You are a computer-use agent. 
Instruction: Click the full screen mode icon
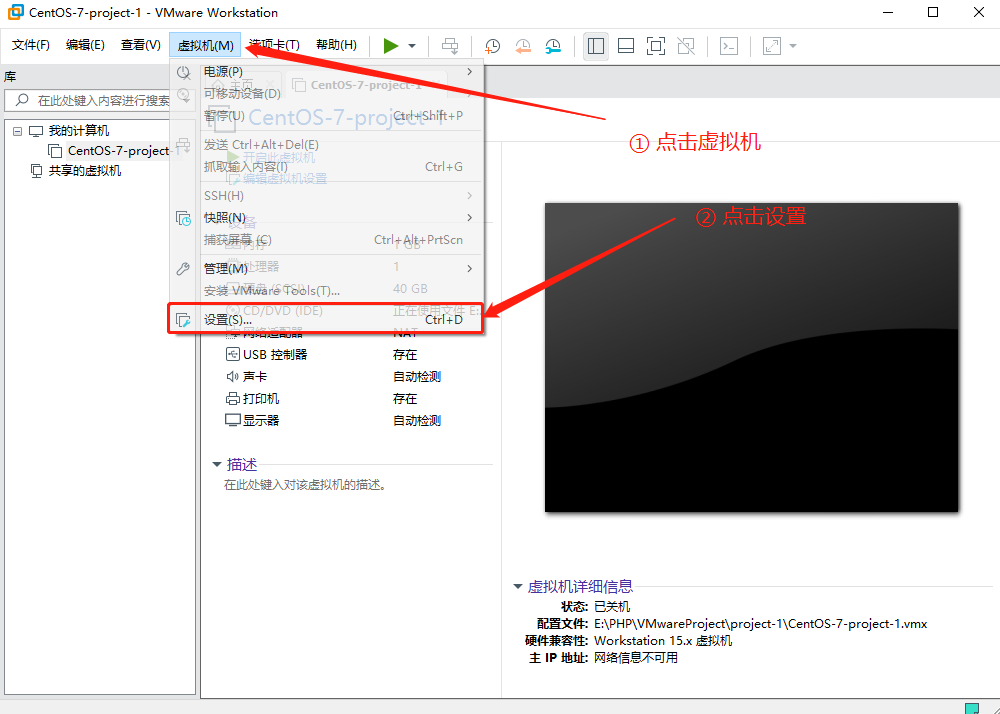pos(656,46)
